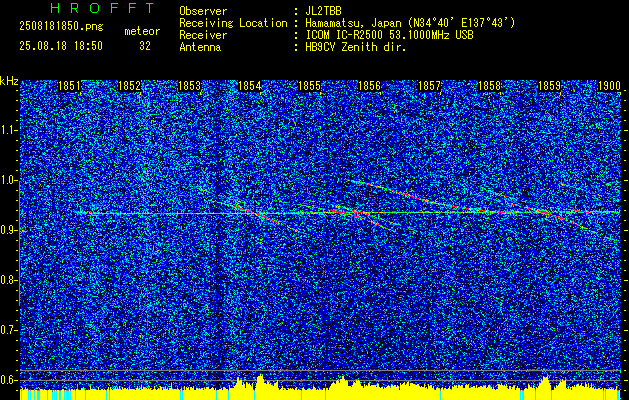Screen dimensions: 629x400
Task: Click the 1854 time marker
Action: point(250,86)
